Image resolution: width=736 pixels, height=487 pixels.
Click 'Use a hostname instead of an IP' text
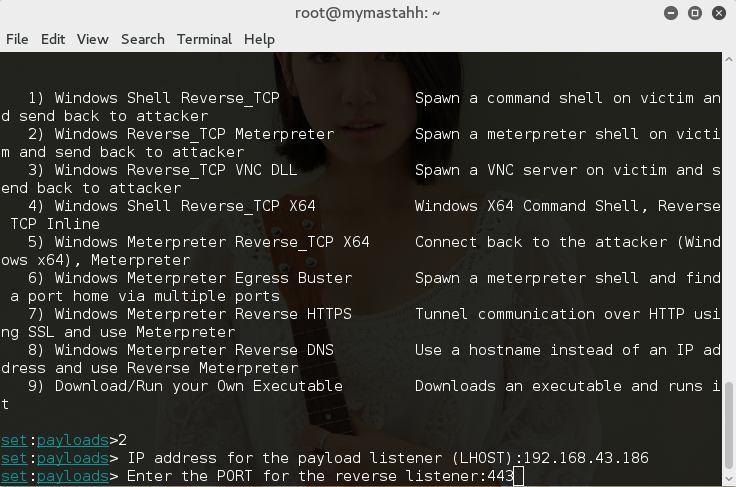pyautogui.click(x=554, y=350)
